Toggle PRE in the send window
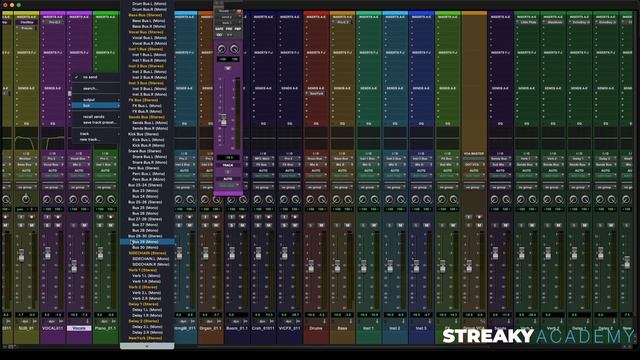The width and height of the screenshot is (640, 360). [229, 29]
